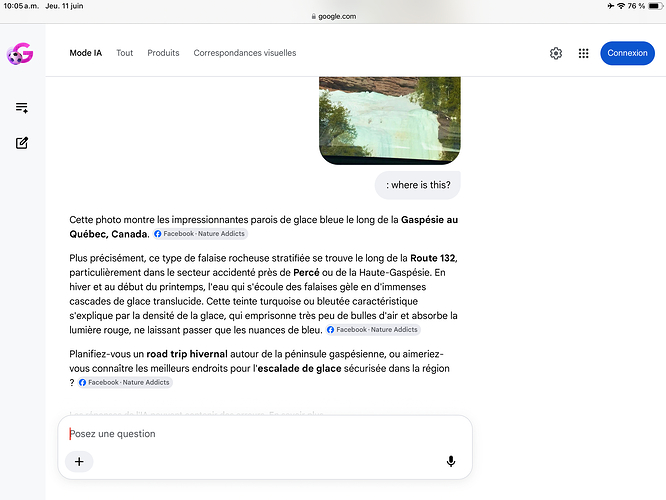Image resolution: width=666 pixels, height=500 pixels.
Task: Tap the airplane mode status icon
Action: [x=611, y=6]
